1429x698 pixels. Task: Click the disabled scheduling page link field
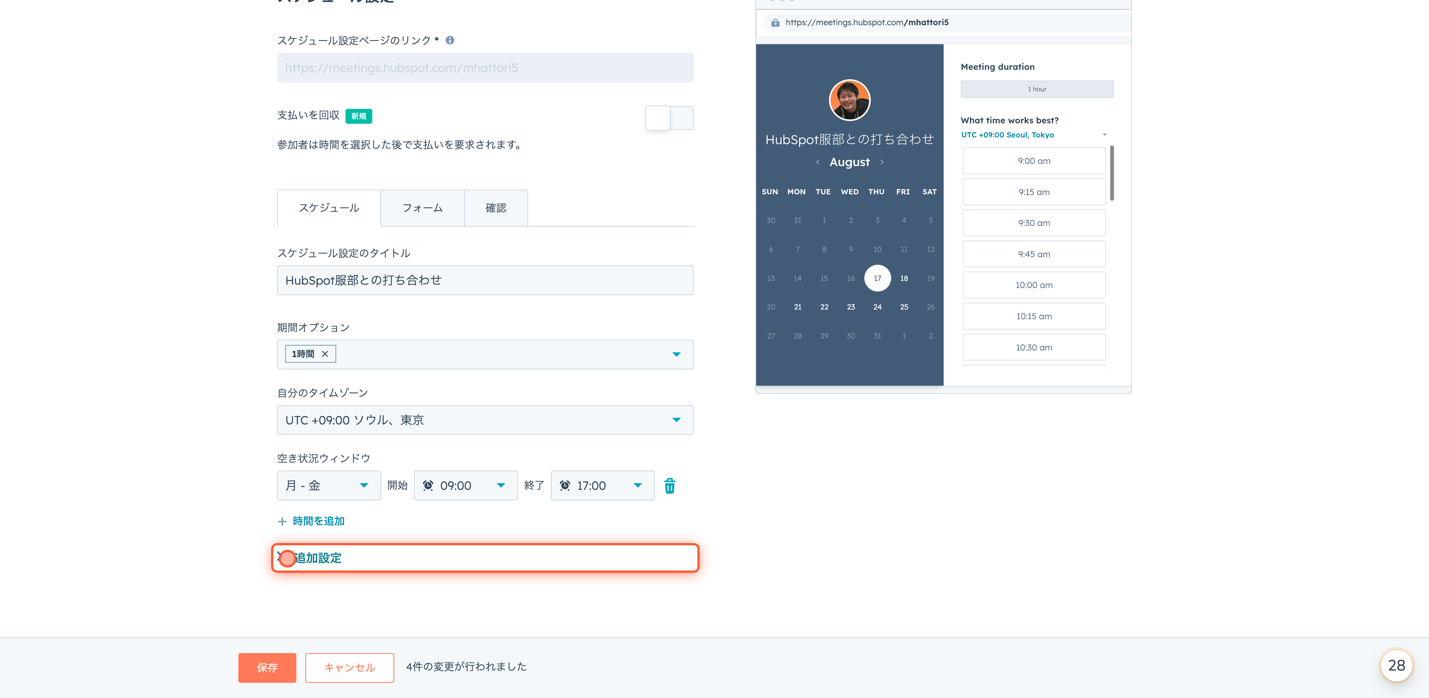tap(485, 68)
